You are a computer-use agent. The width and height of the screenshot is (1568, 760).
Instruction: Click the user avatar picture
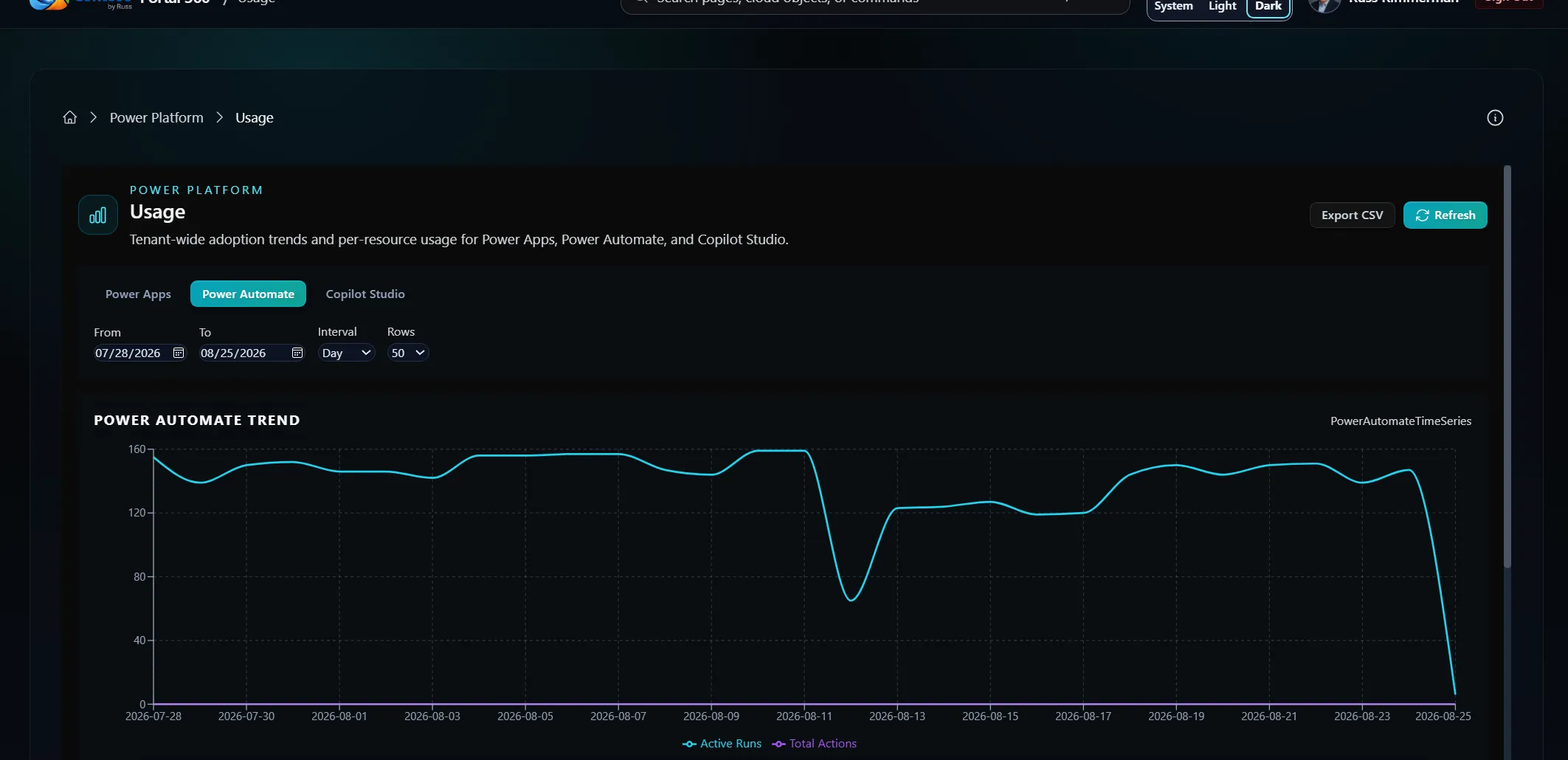[1324, 4]
